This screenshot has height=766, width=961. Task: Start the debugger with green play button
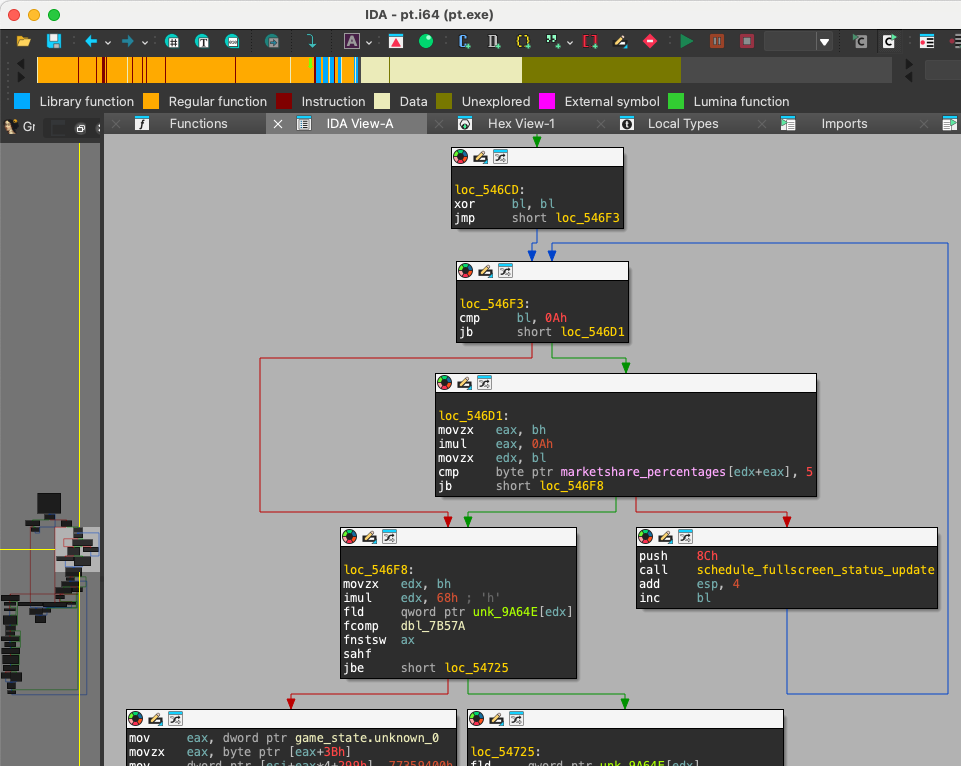click(687, 41)
